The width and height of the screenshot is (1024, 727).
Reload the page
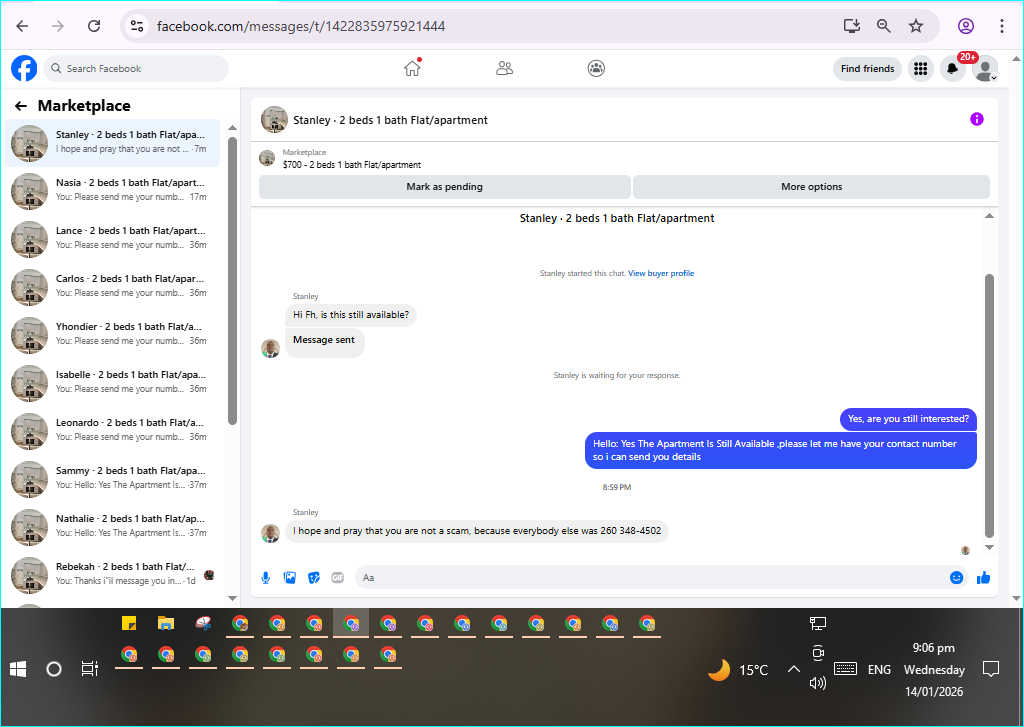pos(94,26)
